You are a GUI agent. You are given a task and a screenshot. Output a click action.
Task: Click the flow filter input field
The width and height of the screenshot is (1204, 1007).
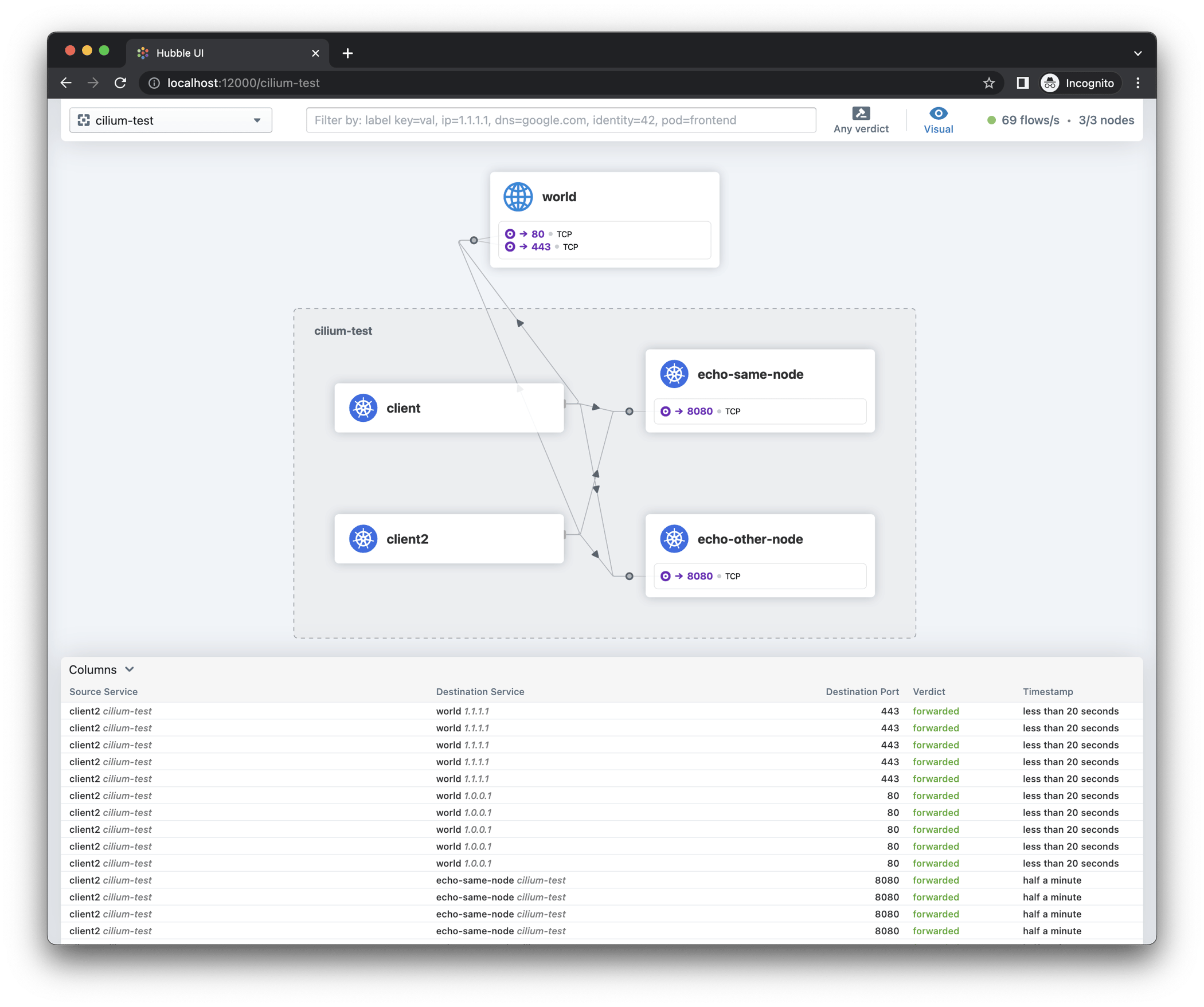coord(561,120)
